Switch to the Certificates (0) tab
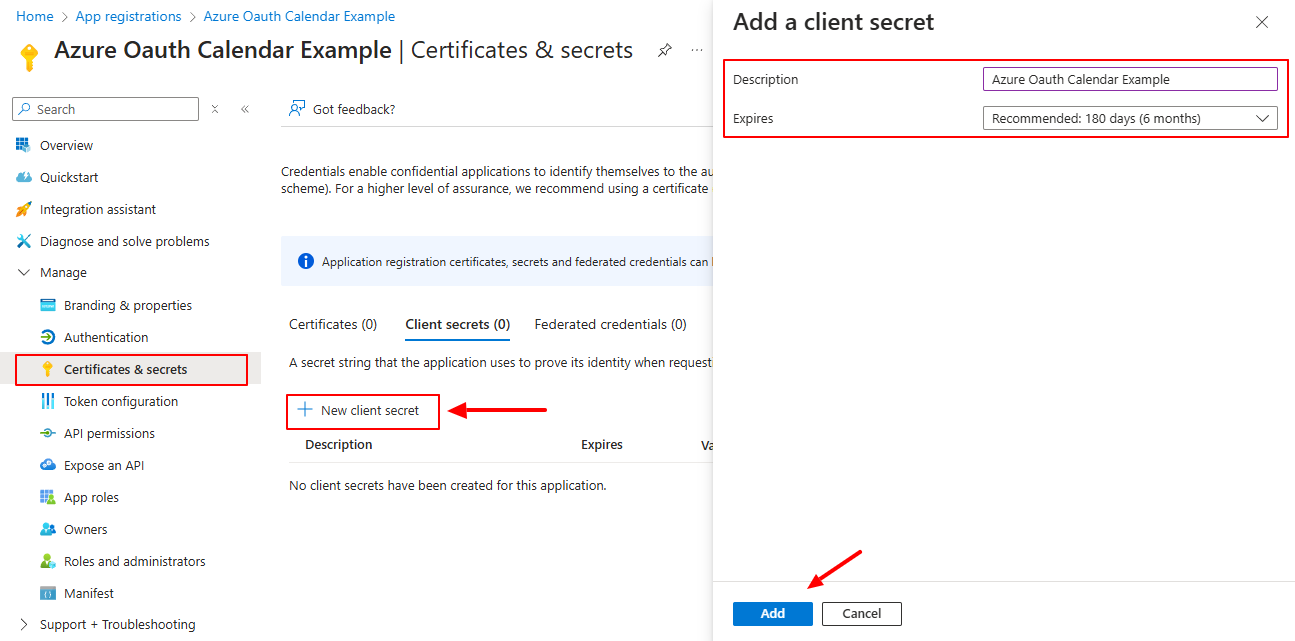Image resolution: width=1295 pixels, height=641 pixels. 333,324
